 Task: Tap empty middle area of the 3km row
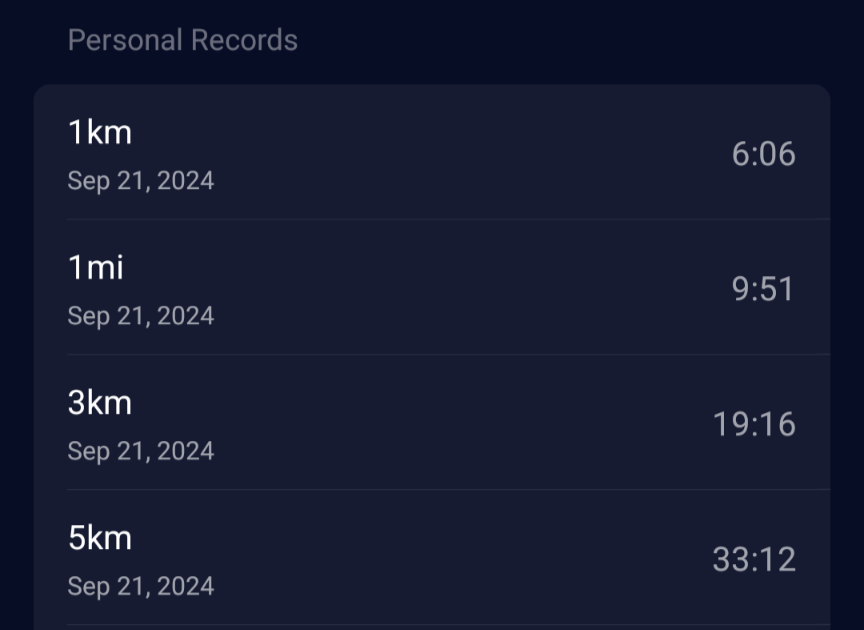(x=450, y=424)
